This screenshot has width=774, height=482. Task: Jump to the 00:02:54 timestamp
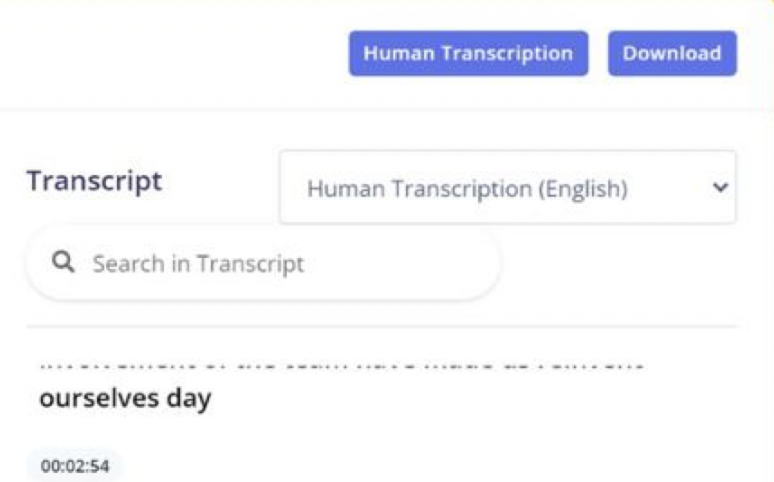click(75, 466)
